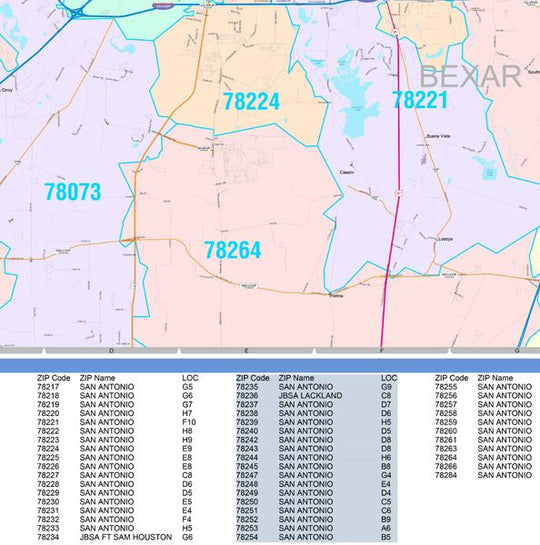
Task: Click ZIP code 78254 in the table
Action: pos(247,537)
